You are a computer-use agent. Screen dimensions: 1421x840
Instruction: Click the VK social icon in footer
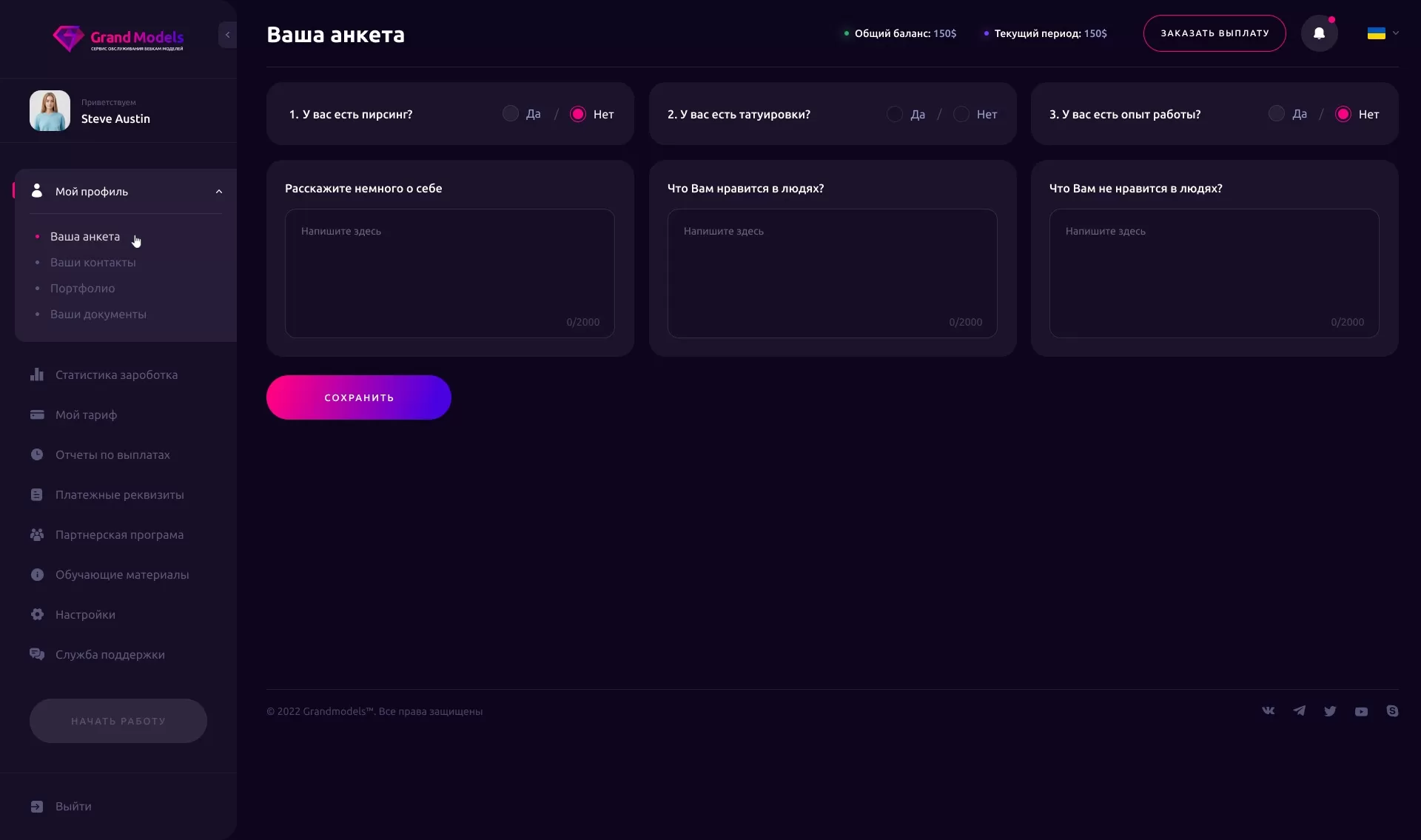(1268, 710)
